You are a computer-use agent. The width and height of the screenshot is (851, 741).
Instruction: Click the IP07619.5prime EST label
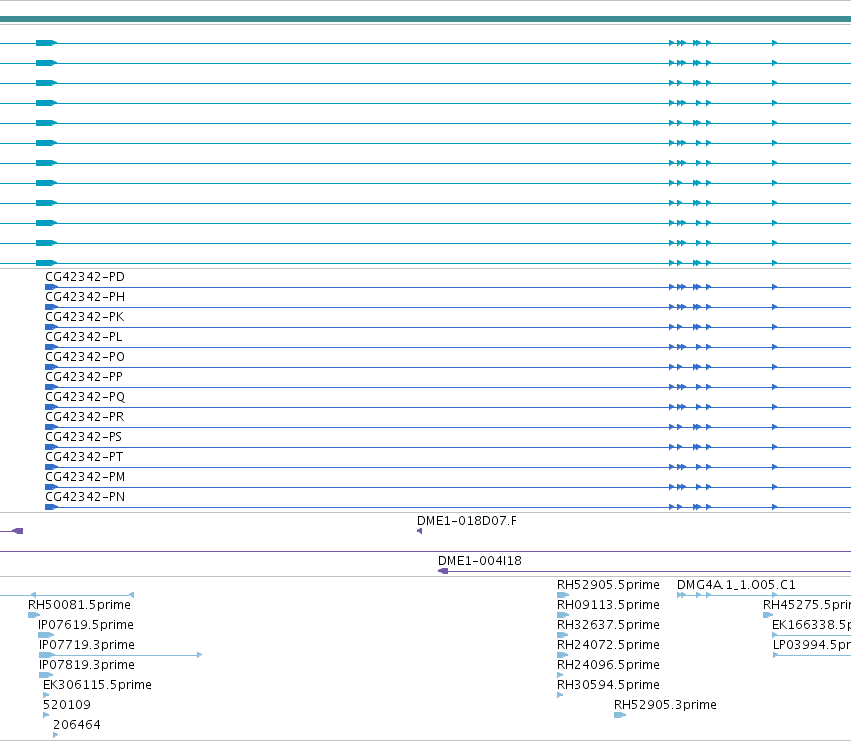tap(86, 625)
